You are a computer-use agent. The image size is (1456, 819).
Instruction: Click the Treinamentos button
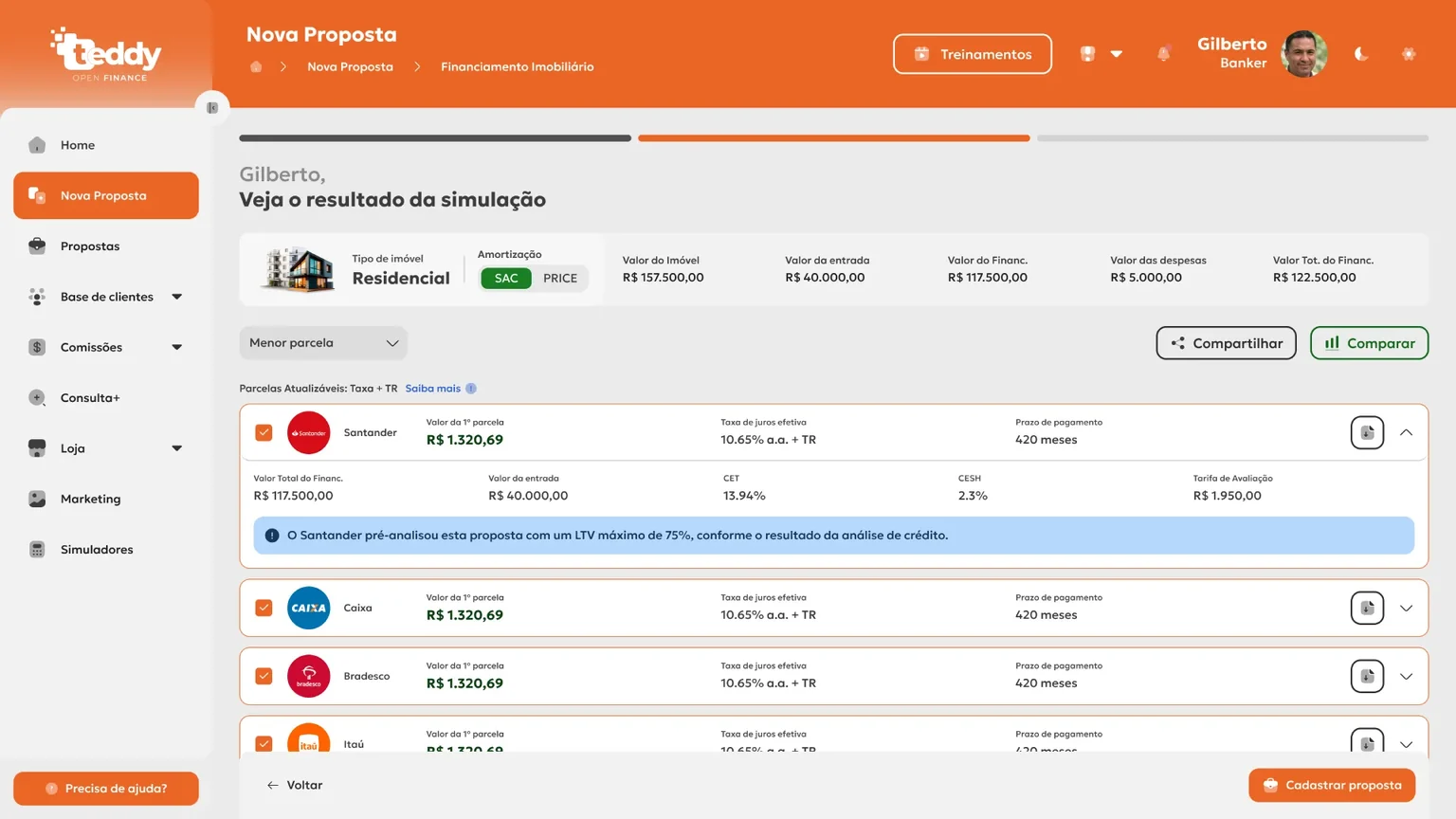pos(973,54)
